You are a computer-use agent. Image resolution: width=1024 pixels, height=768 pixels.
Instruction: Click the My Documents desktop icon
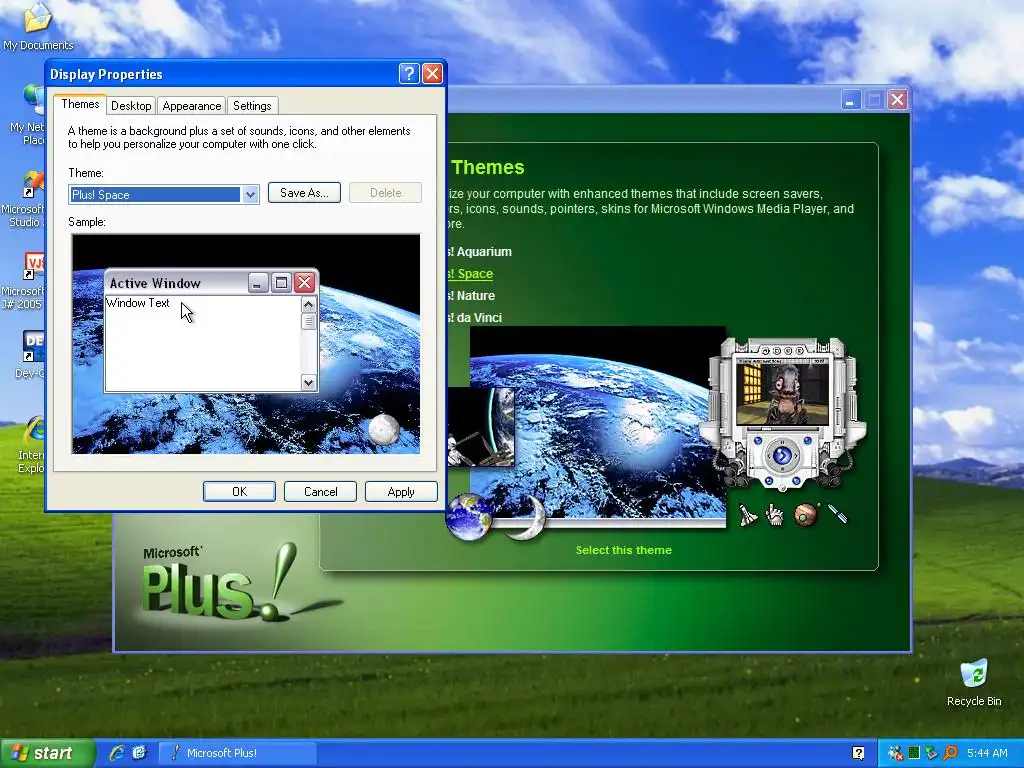click(38, 26)
